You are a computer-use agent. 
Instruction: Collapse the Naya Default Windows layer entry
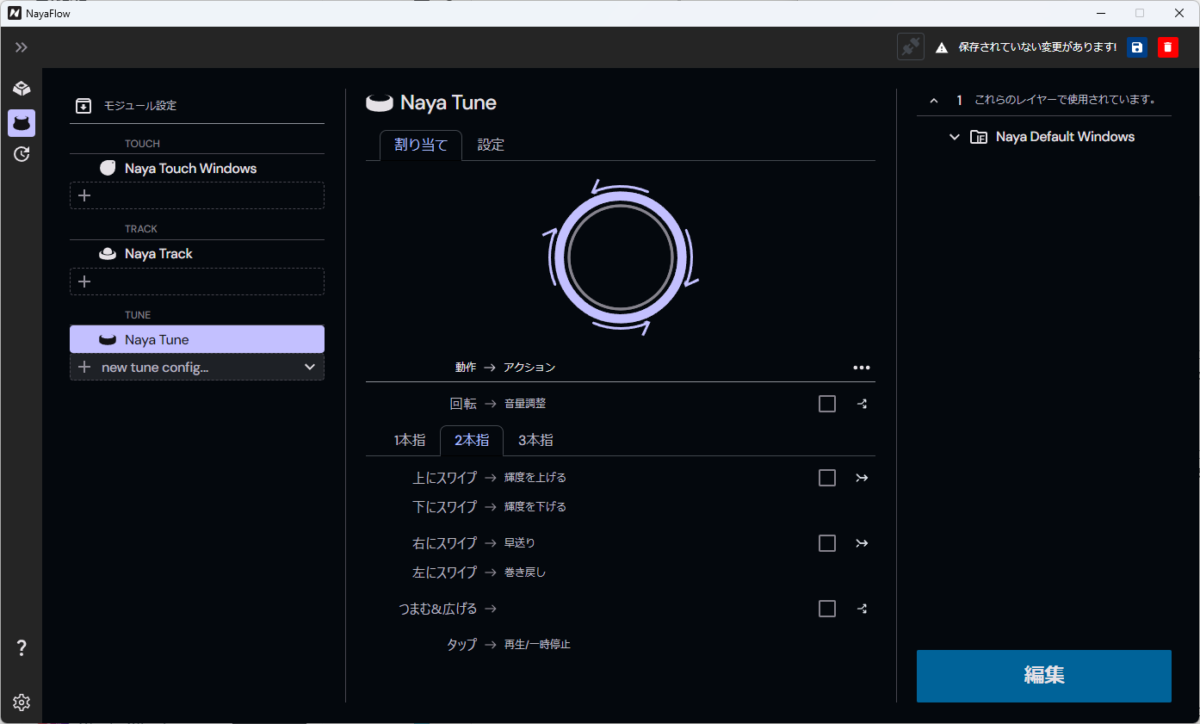pos(954,137)
